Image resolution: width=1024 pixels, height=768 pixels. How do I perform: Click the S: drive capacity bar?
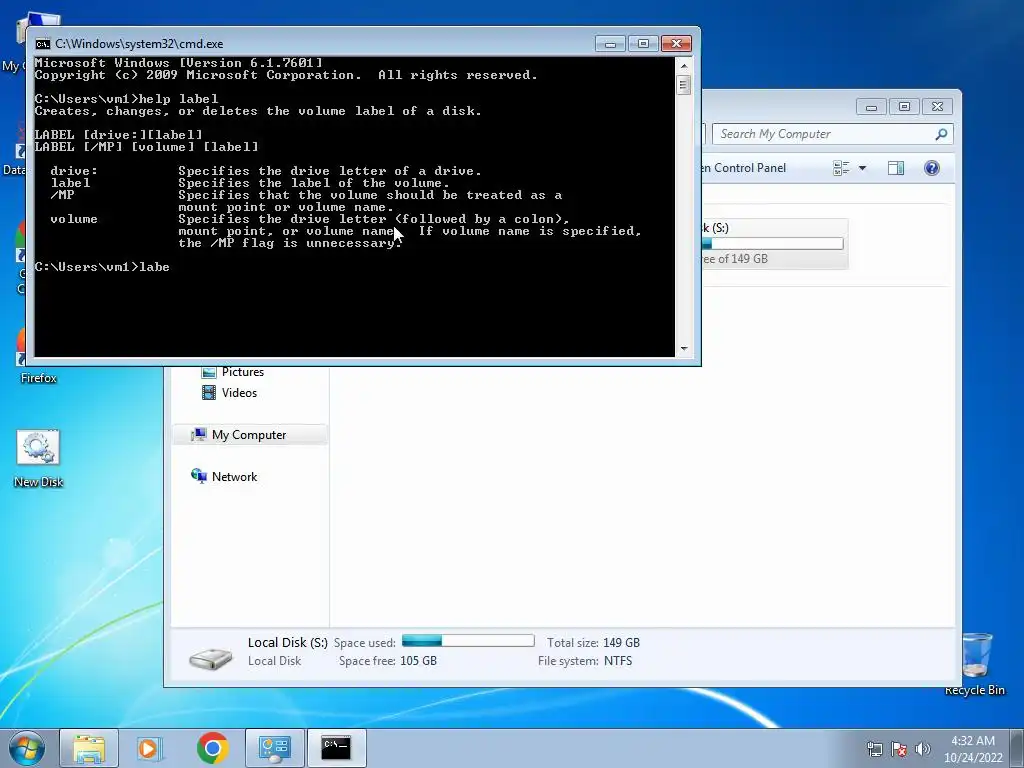772,244
